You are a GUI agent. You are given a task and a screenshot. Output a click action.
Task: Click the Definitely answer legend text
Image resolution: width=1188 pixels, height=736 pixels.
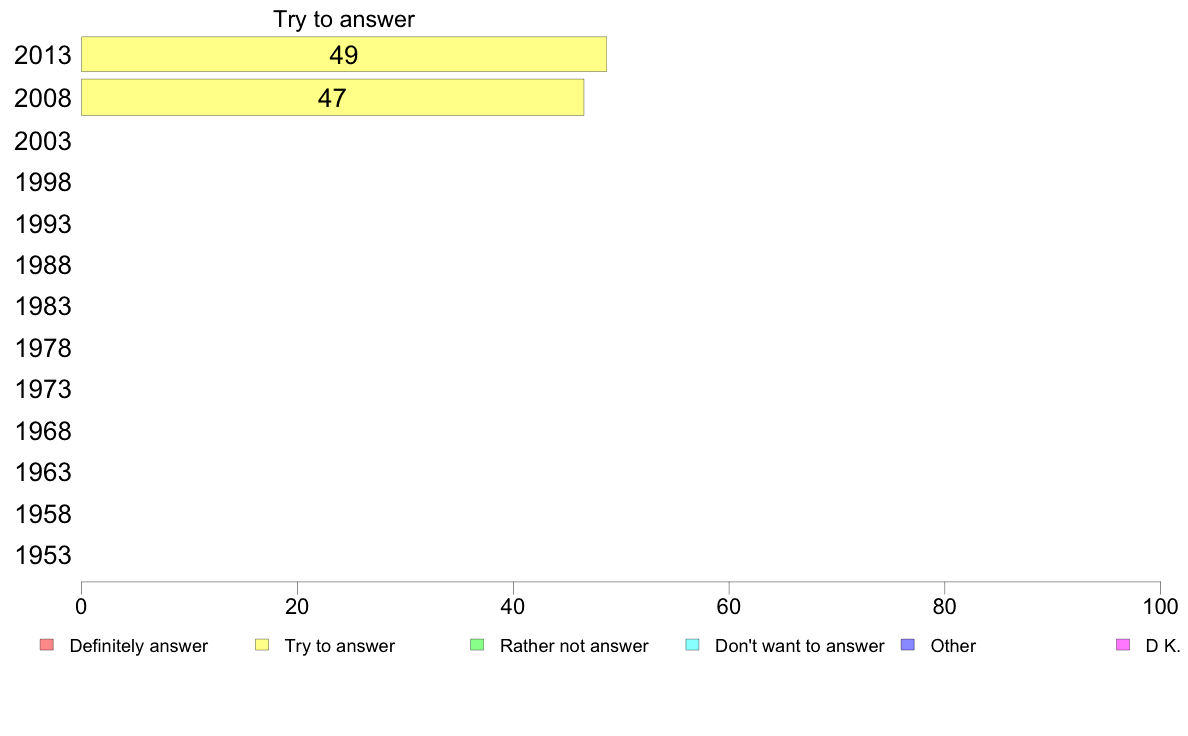(139, 646)
